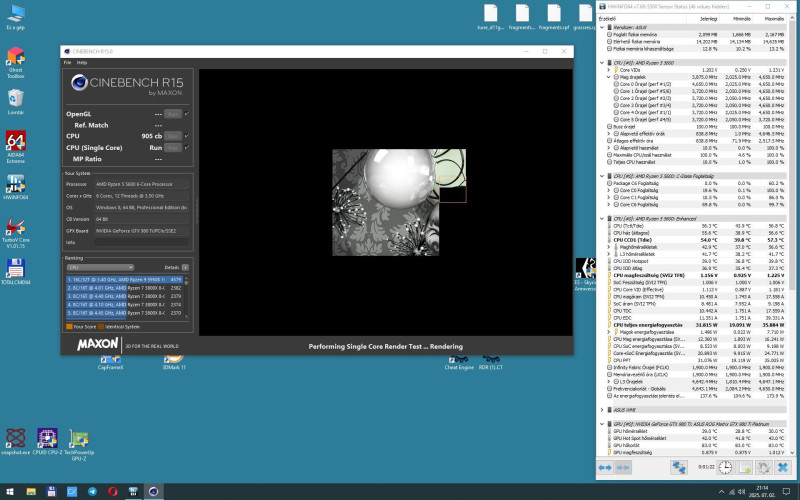Open the computer desktop icon at top left
This screenshot has height=500, width=800.
(x=16, y=17)
